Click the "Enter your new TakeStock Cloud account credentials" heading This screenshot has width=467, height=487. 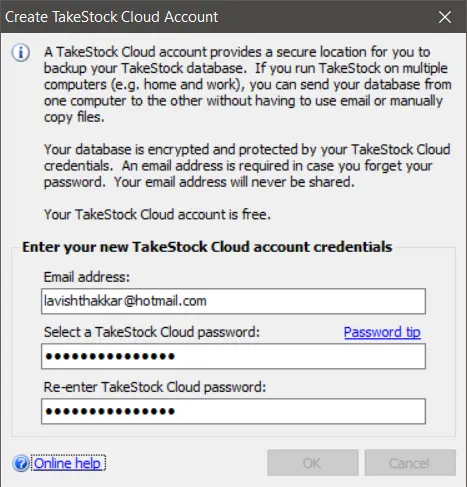pos(207,247)
